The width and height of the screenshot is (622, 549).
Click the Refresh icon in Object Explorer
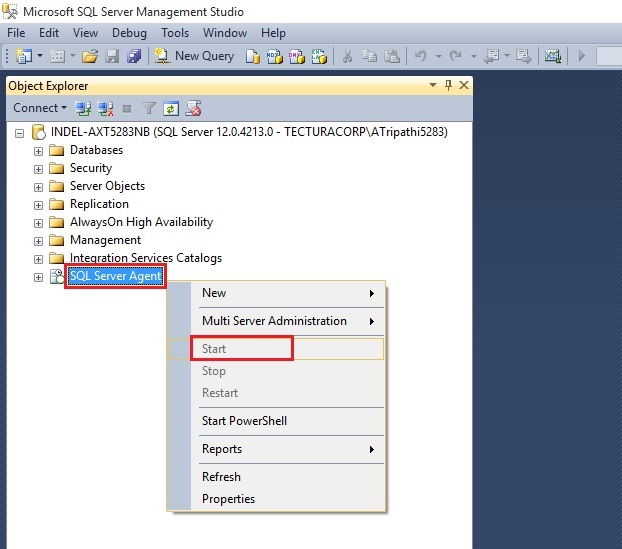click(x=171, y=108)
